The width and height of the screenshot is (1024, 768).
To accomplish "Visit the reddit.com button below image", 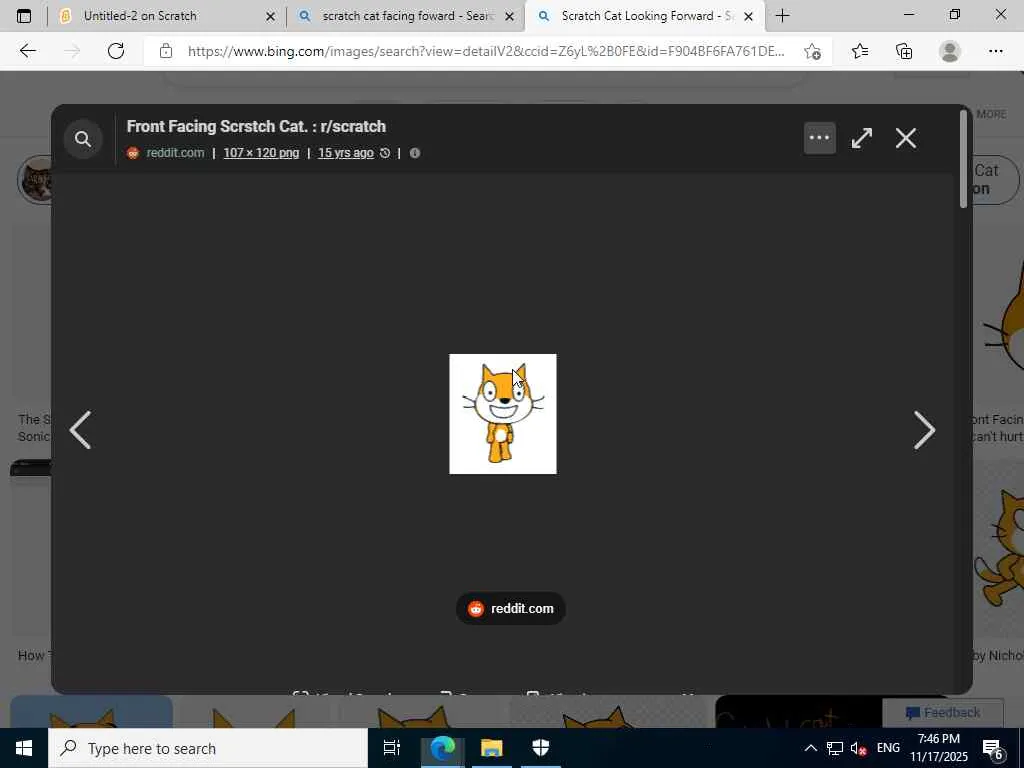I will click(511, 609).
